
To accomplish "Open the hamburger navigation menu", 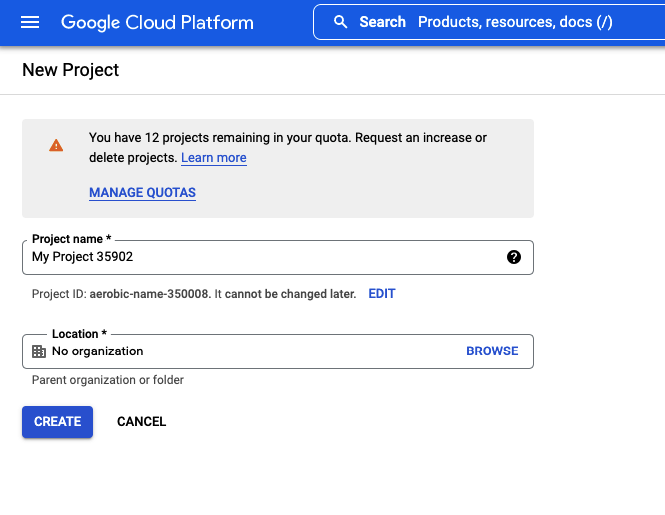I will (30, 22).
